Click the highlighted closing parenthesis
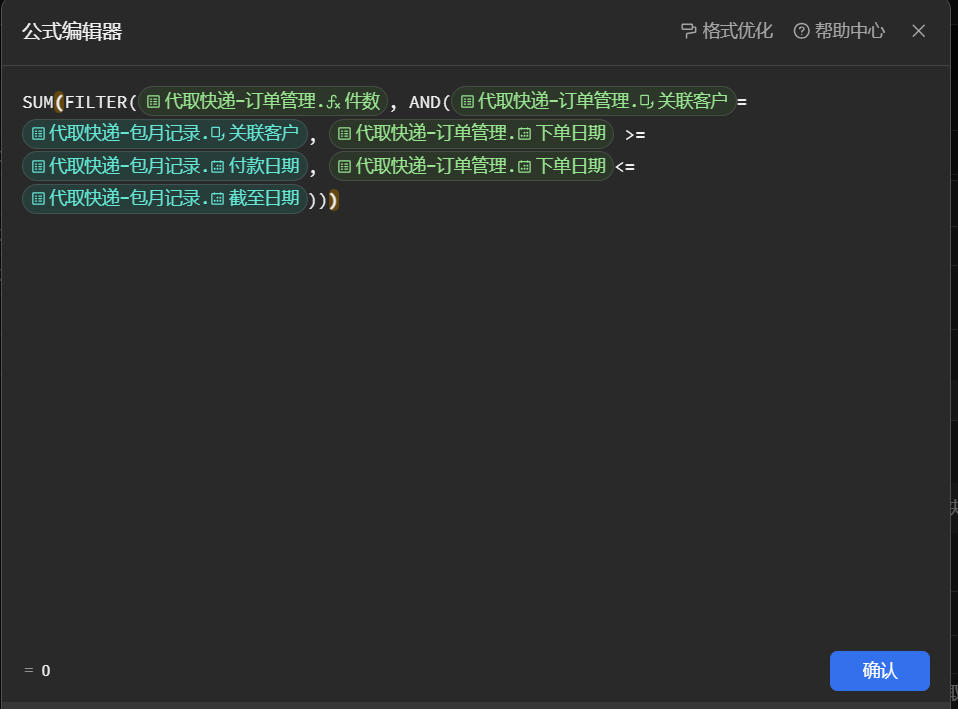958x709 pixels. [x=334, y=199]
